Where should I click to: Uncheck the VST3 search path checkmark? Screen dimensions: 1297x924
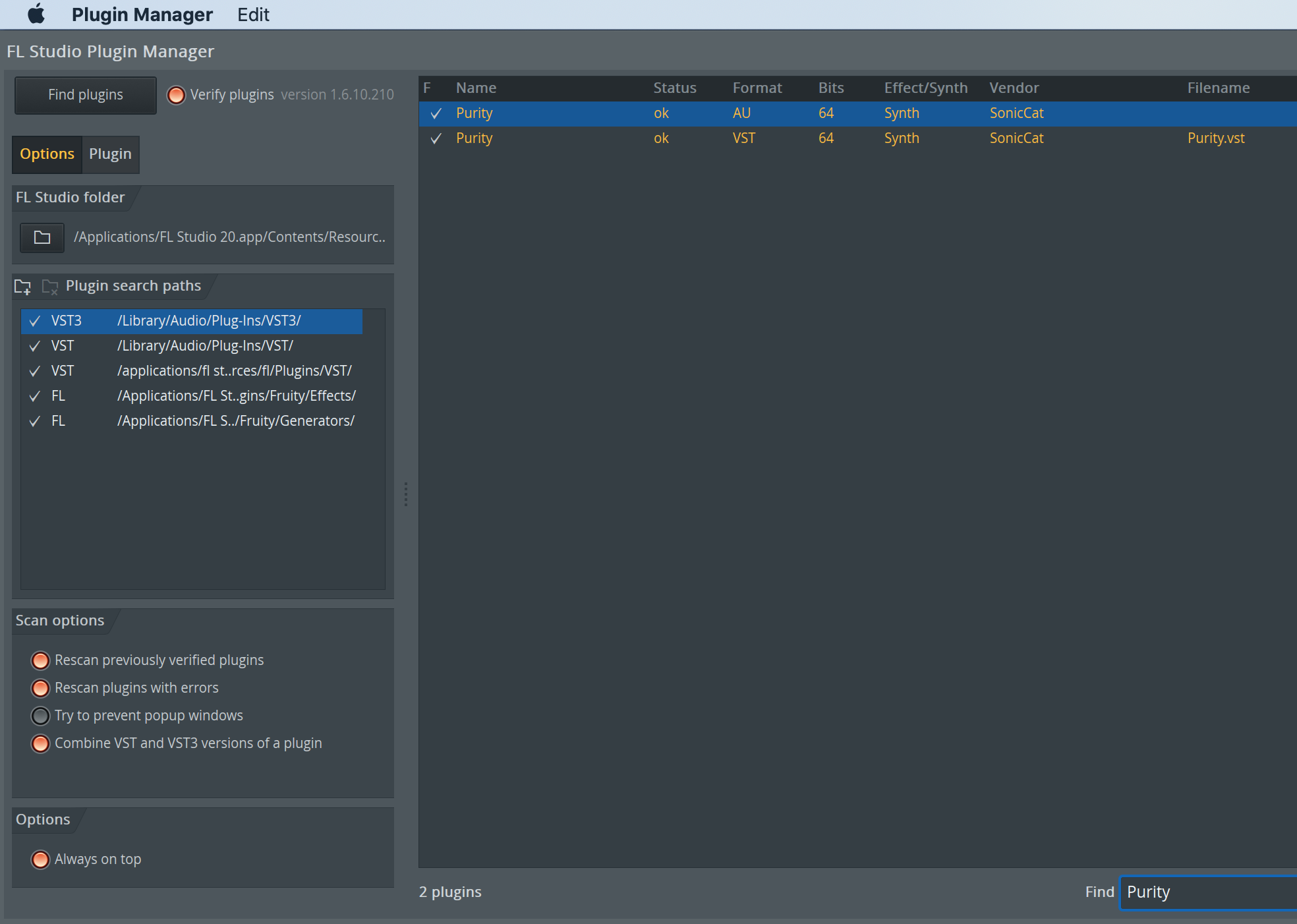35,322
